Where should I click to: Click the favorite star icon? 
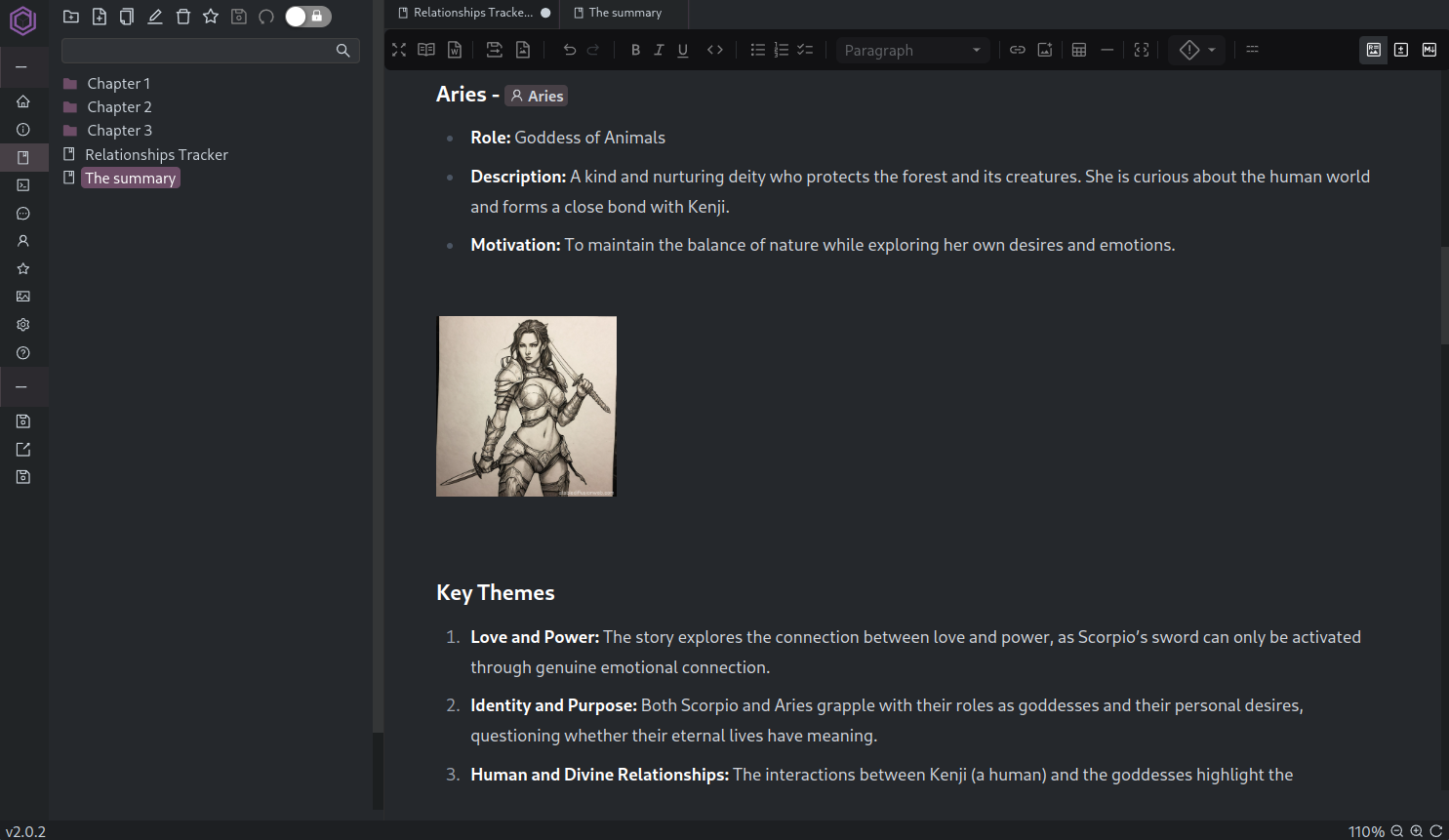click(x=210, y=16)
